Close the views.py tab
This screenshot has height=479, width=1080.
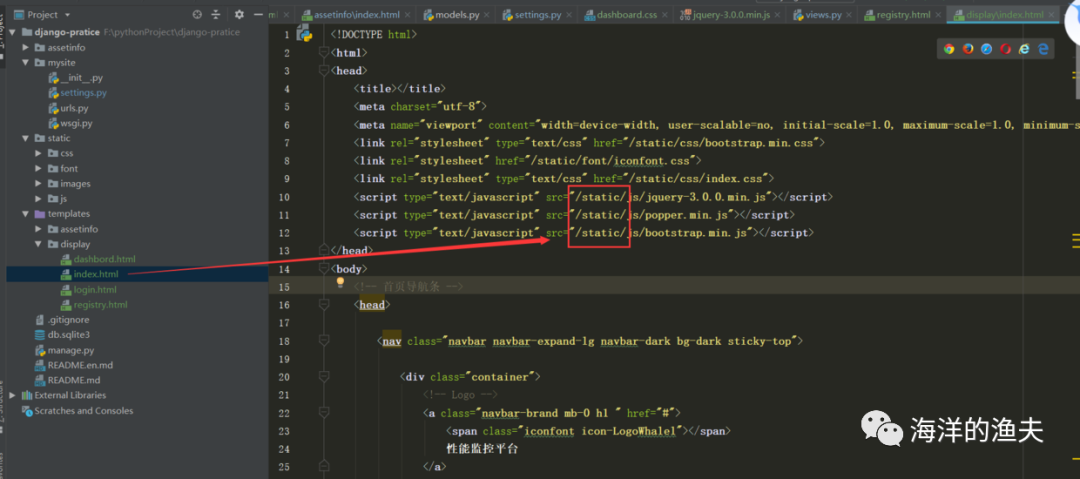[x=851, y=14]
